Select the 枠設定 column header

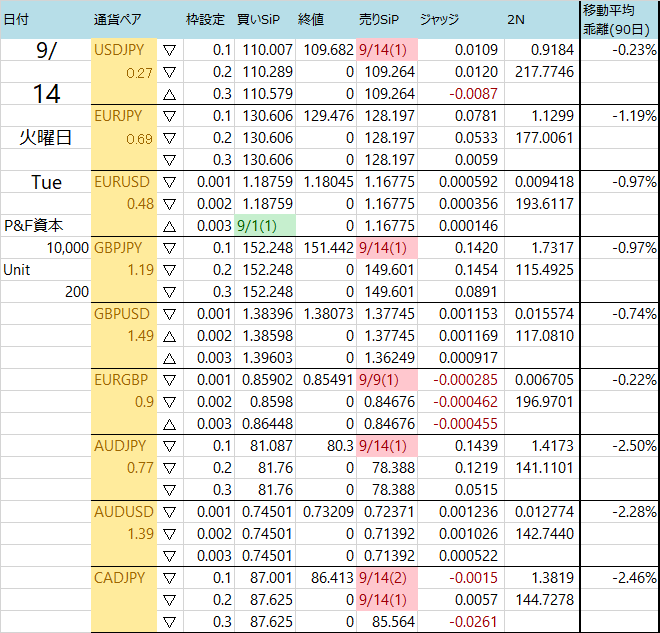point(205,19)
